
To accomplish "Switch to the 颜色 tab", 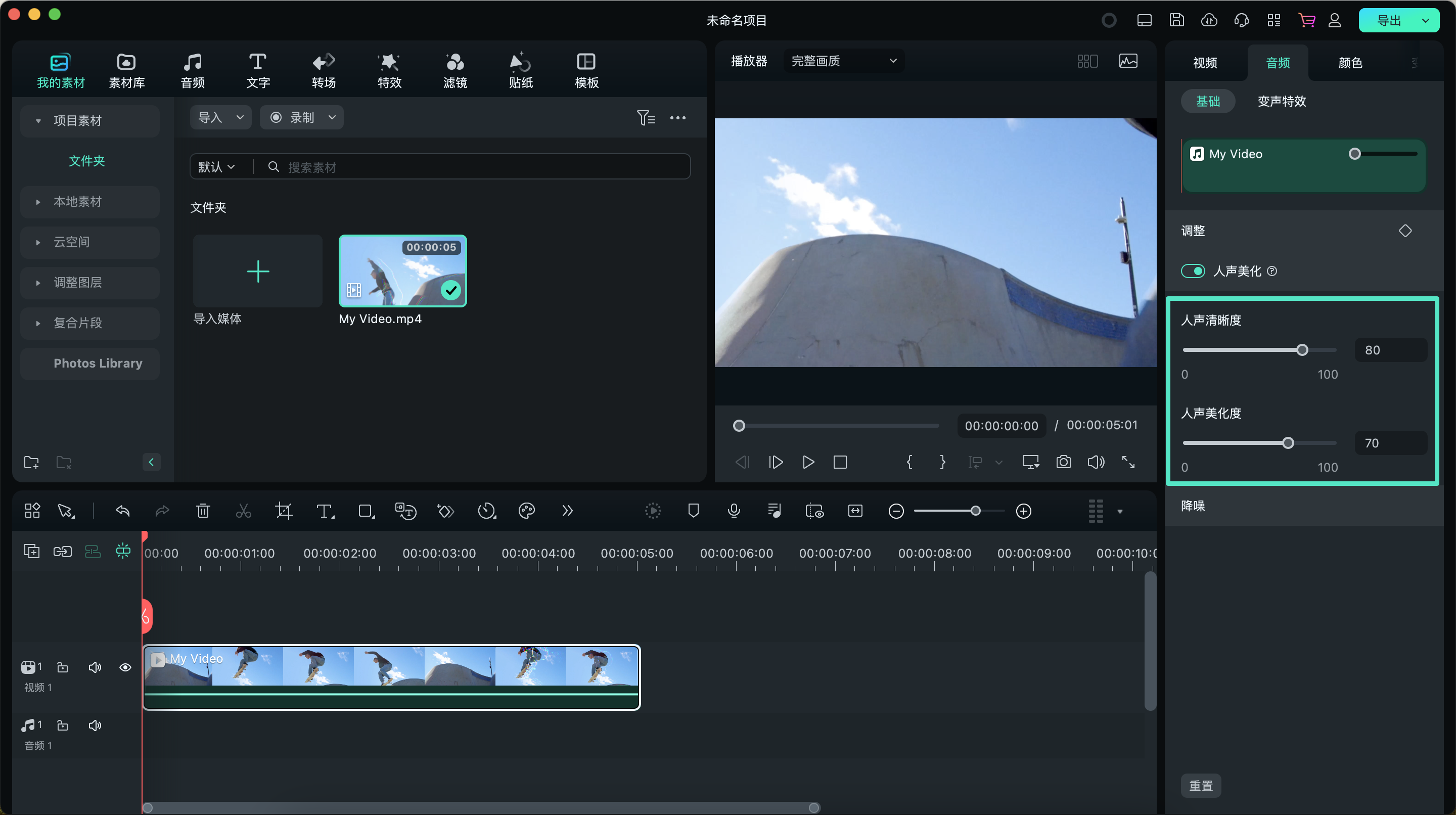I will [x=1350, y=63].
